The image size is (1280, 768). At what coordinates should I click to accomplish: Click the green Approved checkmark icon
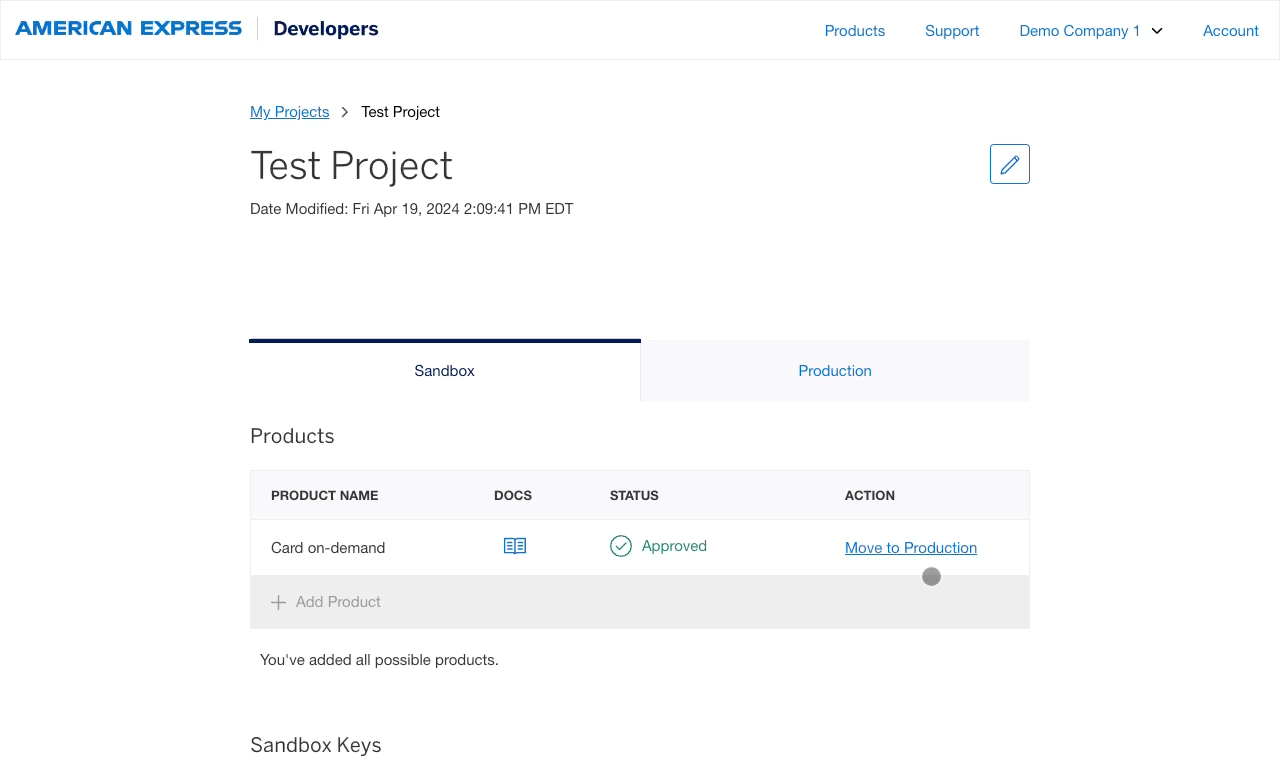(x=620, y=546)
